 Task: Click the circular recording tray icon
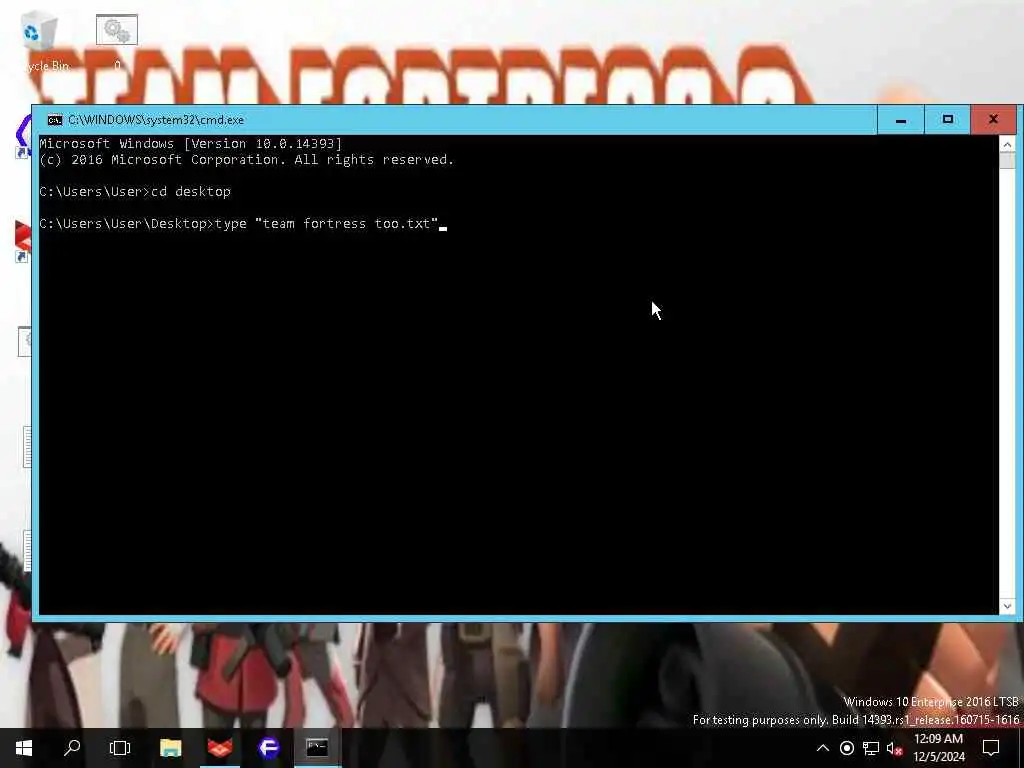click(847, 748)
